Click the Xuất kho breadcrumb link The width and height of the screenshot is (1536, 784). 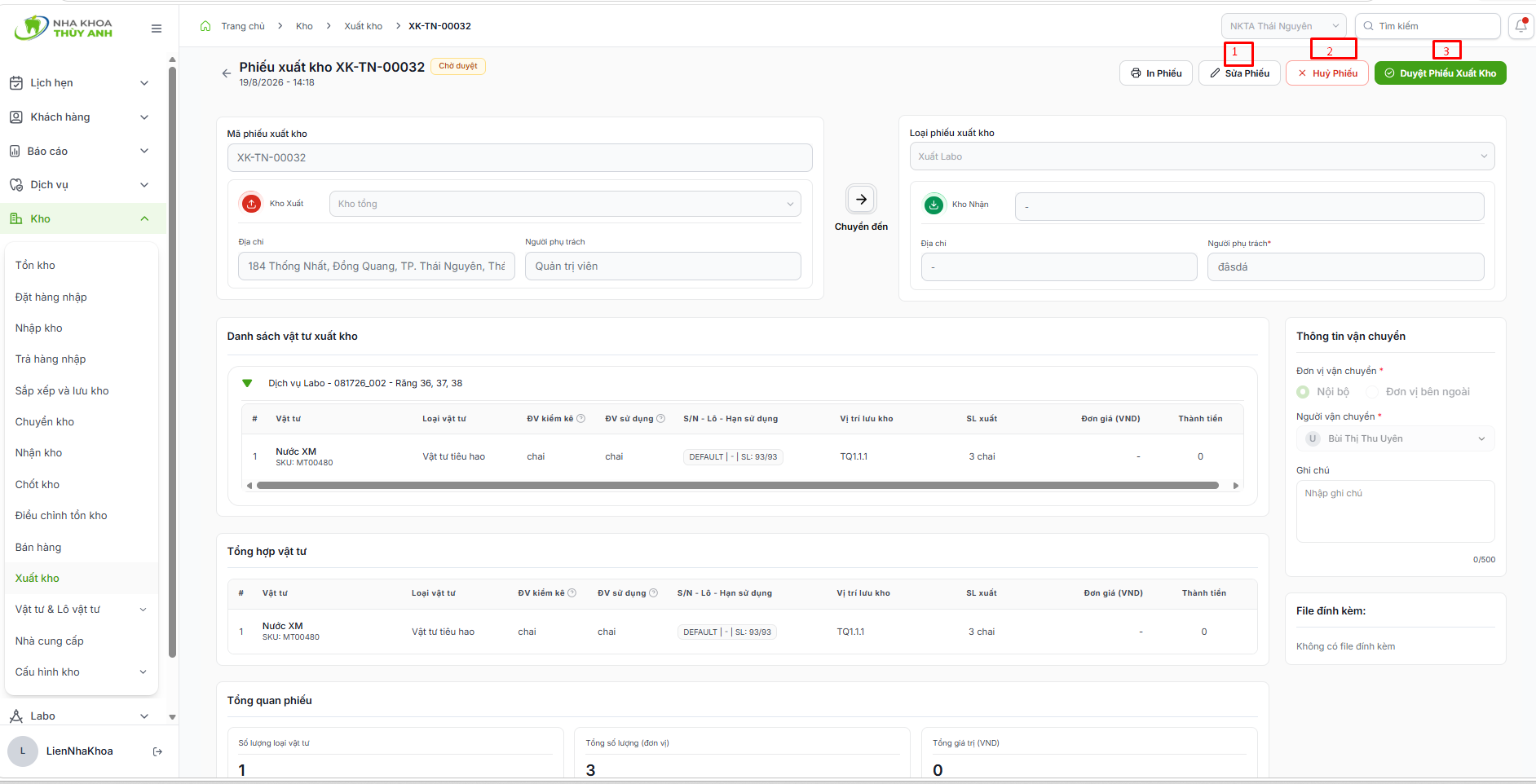[363, 26]
